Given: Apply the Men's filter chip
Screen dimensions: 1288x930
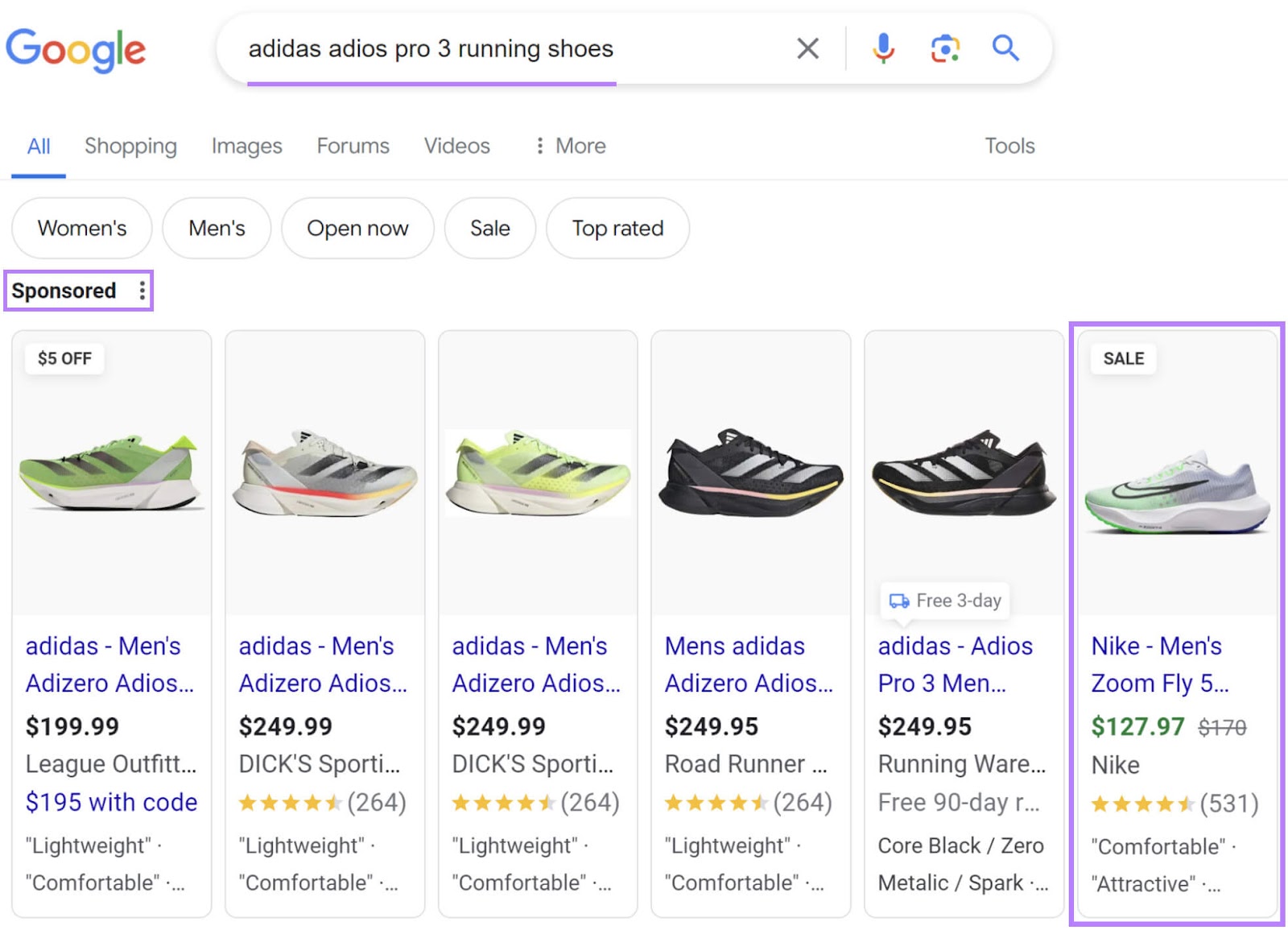Looking at the screenshot, I should 217,228.
